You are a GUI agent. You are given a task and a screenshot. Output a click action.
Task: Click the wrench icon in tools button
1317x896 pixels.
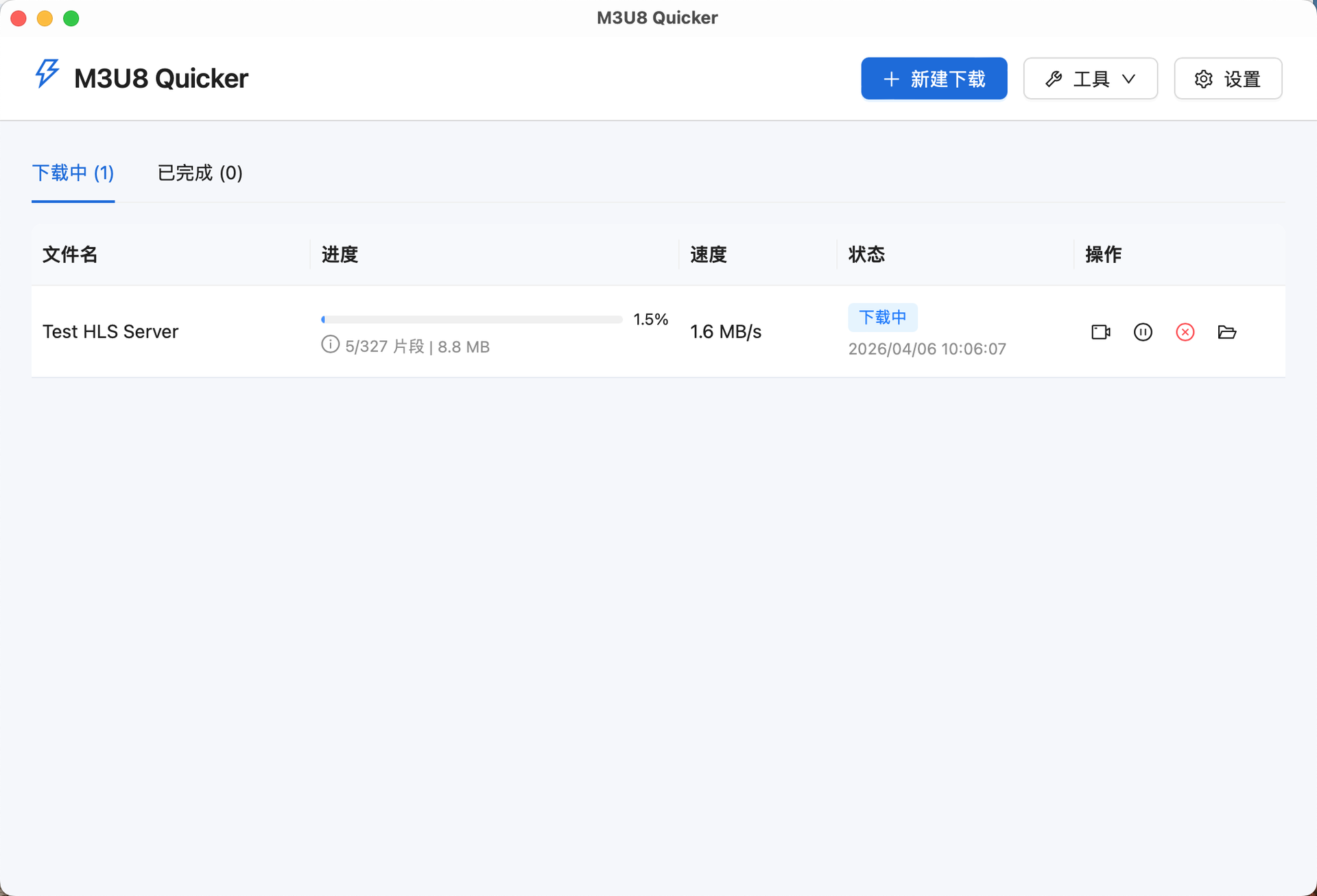coord(1054,79)
